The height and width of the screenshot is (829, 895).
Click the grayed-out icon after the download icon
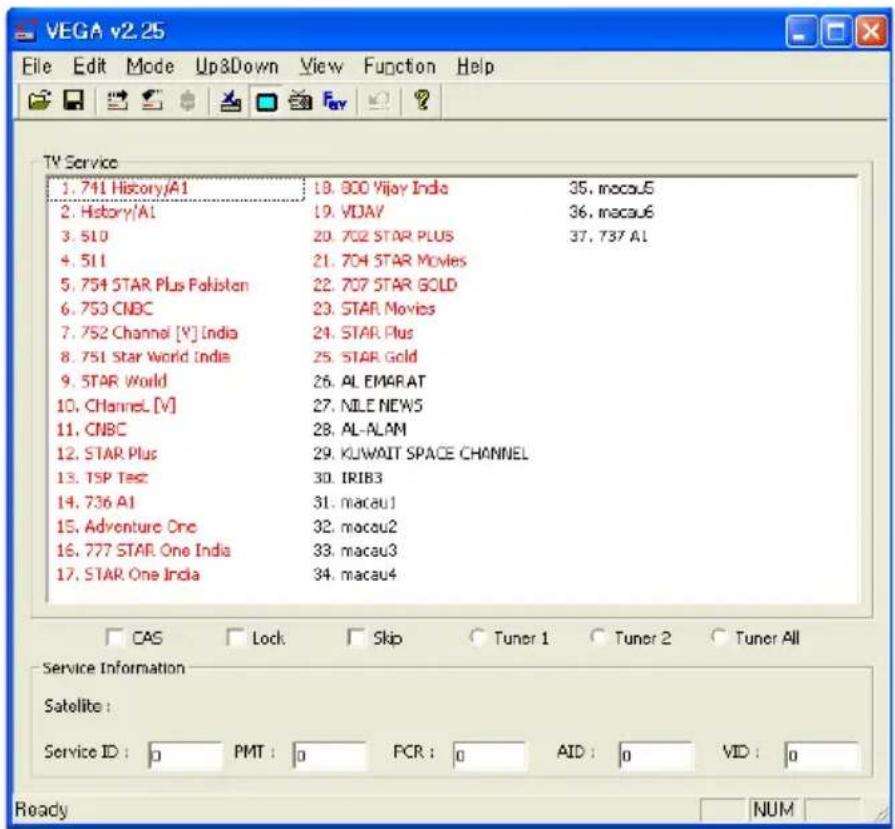(x=187, y=102)
